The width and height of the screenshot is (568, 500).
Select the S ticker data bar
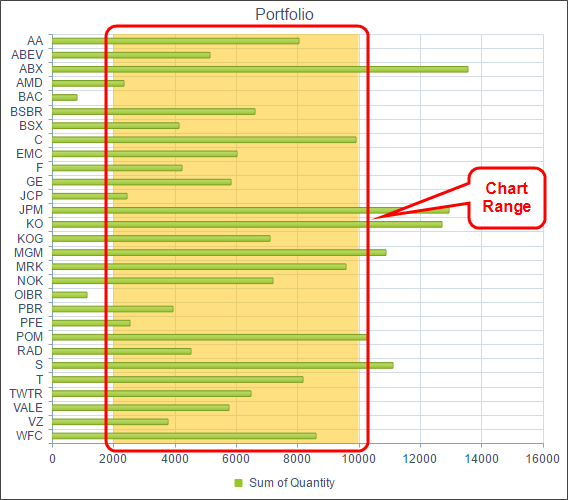(x=223, y=366)
